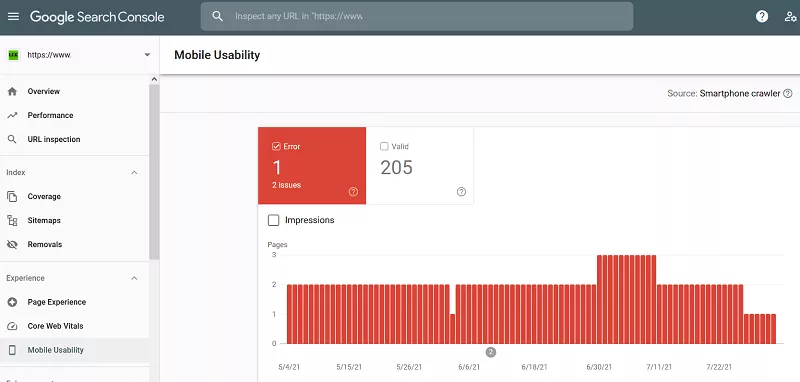
Task: Click the Performance trend-line icon
Action: click(12, 116)
